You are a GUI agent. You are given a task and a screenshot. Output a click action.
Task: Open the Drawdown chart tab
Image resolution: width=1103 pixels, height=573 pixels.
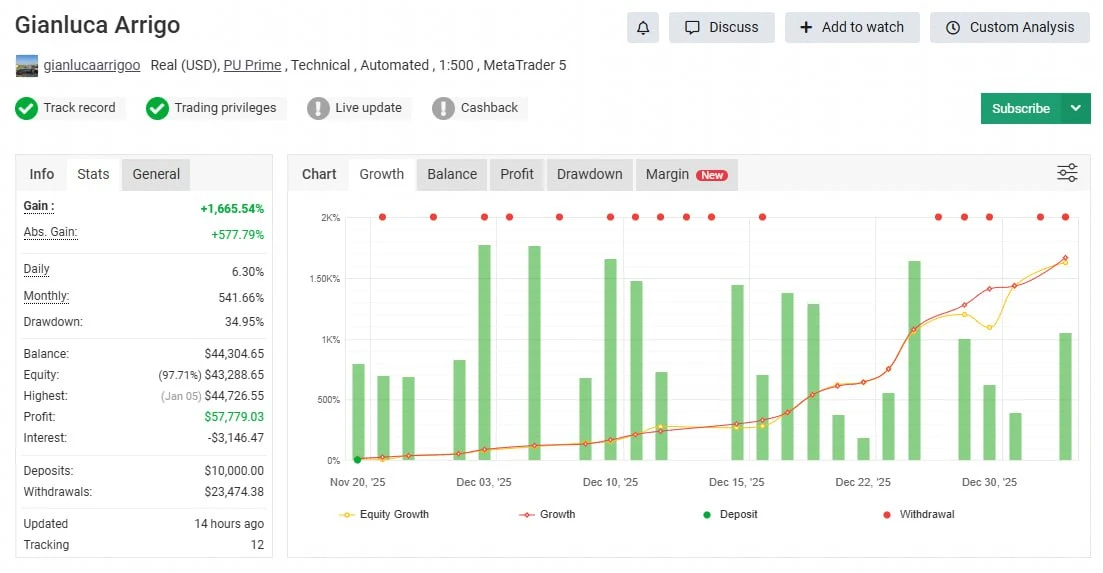589,174
